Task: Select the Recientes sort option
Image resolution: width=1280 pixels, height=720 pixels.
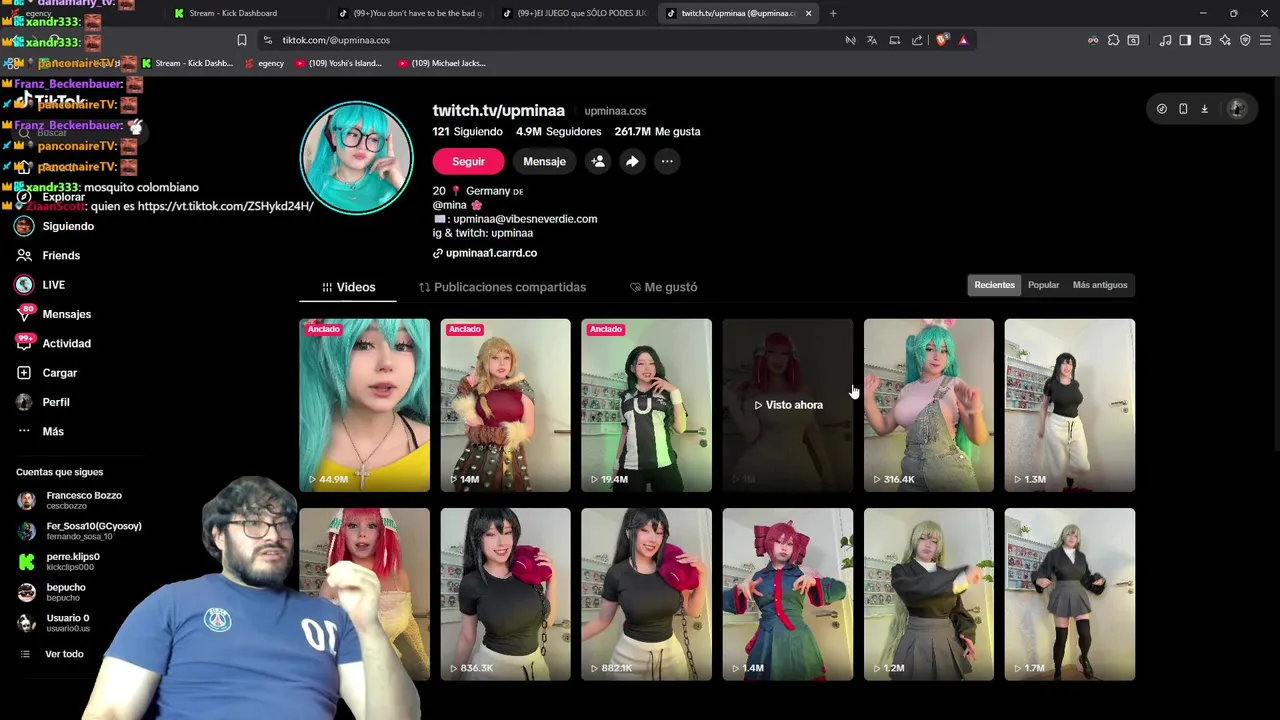Action: pos(994,285)
